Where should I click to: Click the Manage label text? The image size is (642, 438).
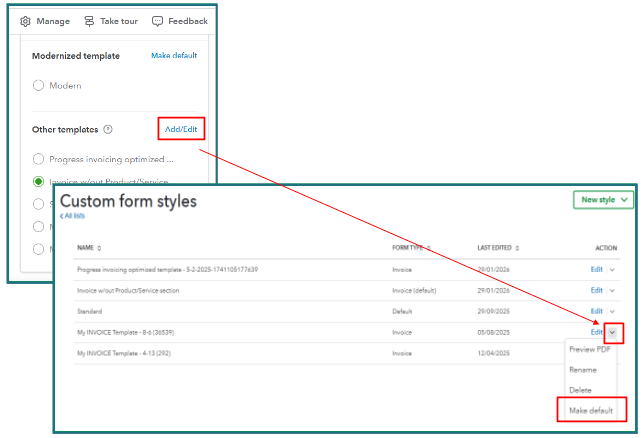(53, 21)
